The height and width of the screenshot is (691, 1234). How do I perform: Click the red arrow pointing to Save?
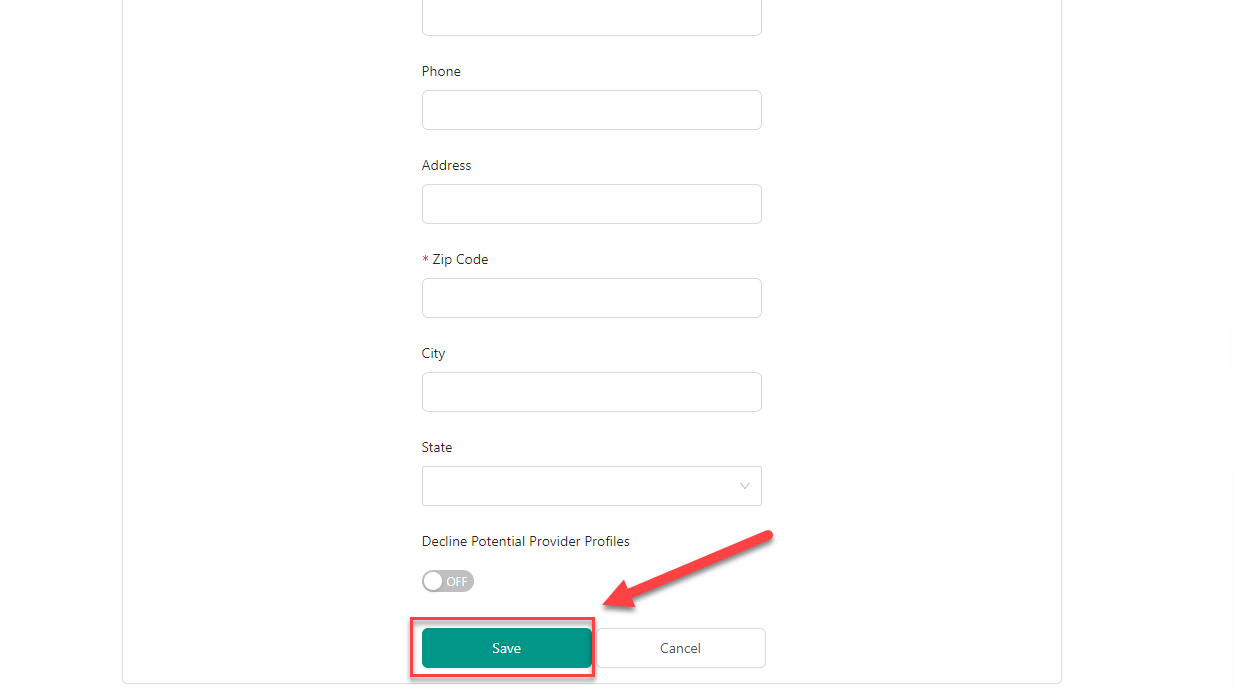click(x=688, y=570)
